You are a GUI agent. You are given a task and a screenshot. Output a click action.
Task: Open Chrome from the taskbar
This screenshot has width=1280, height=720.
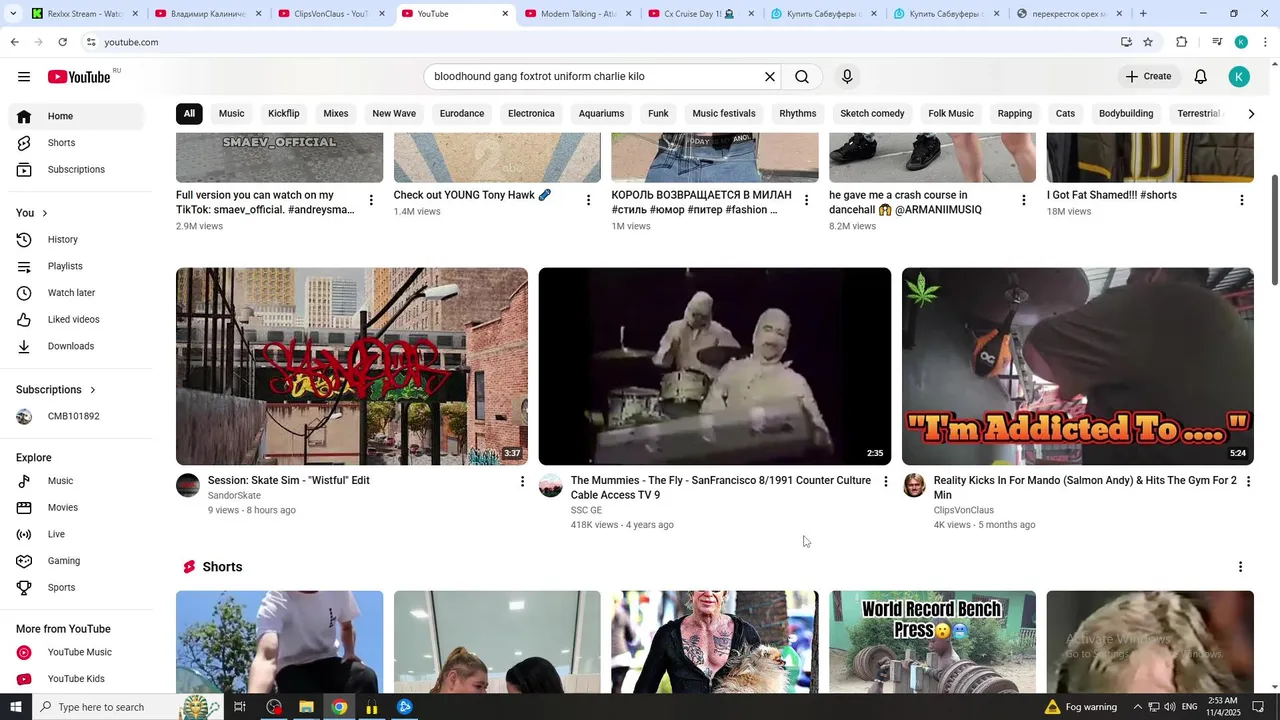[x=340, y=707]
